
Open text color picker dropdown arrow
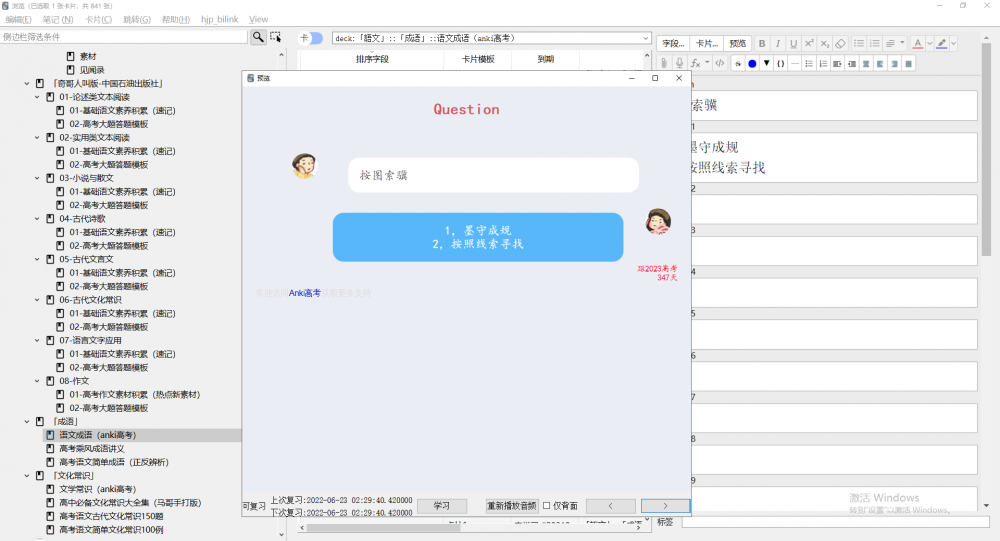tap(929, 43)
